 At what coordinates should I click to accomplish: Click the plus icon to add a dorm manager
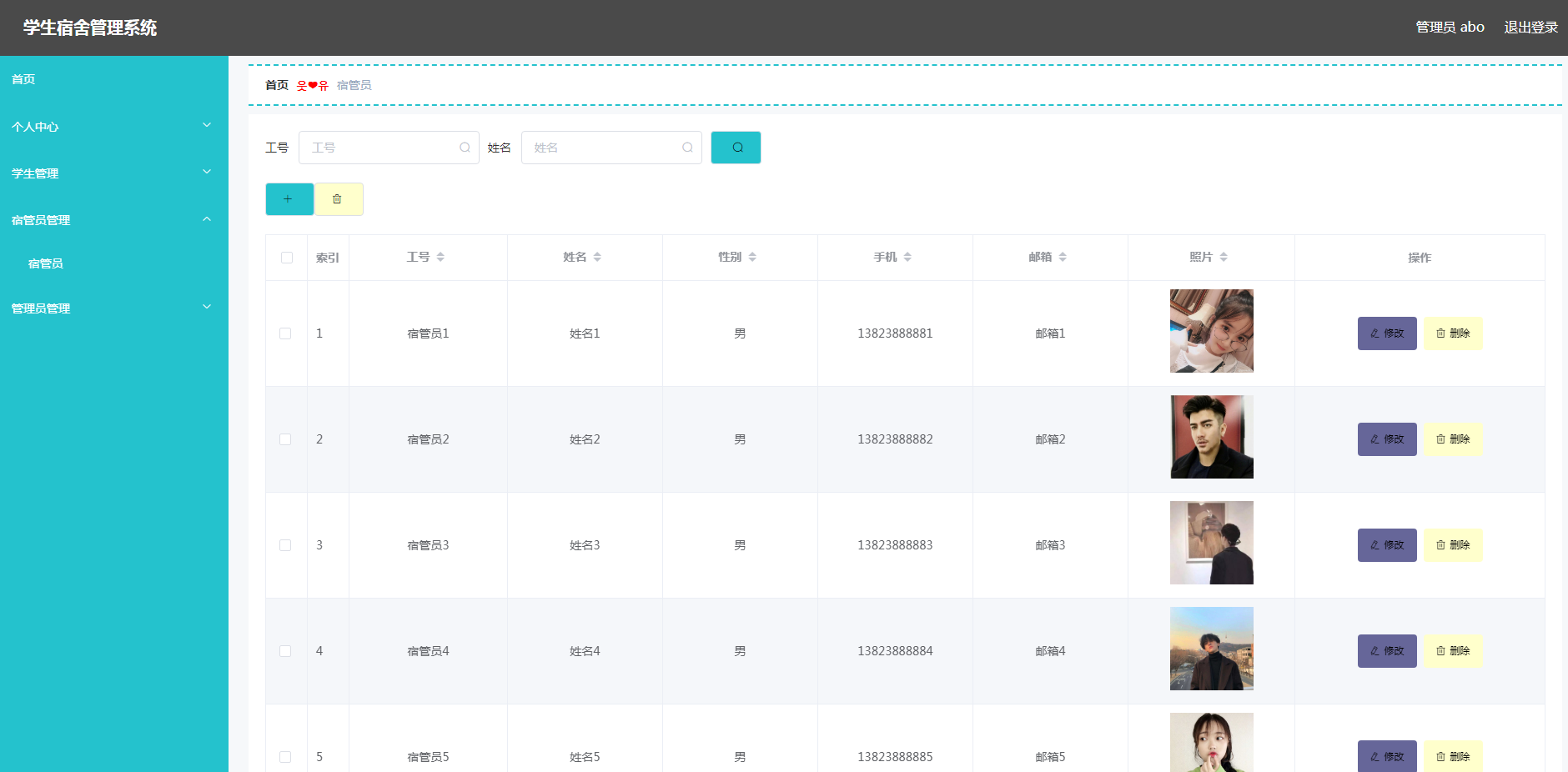(x=289, y=198)
